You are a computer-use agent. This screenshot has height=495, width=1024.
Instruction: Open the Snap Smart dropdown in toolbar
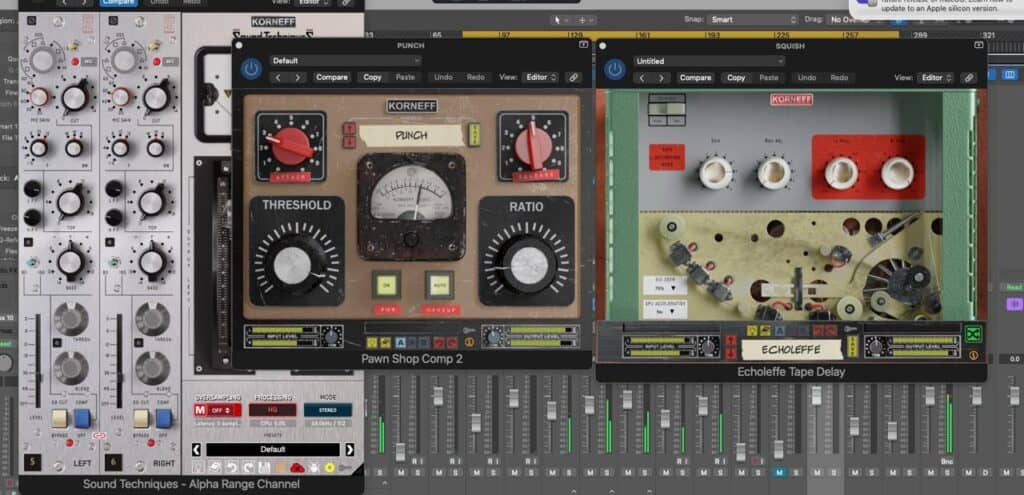click(x=752, y=20)
